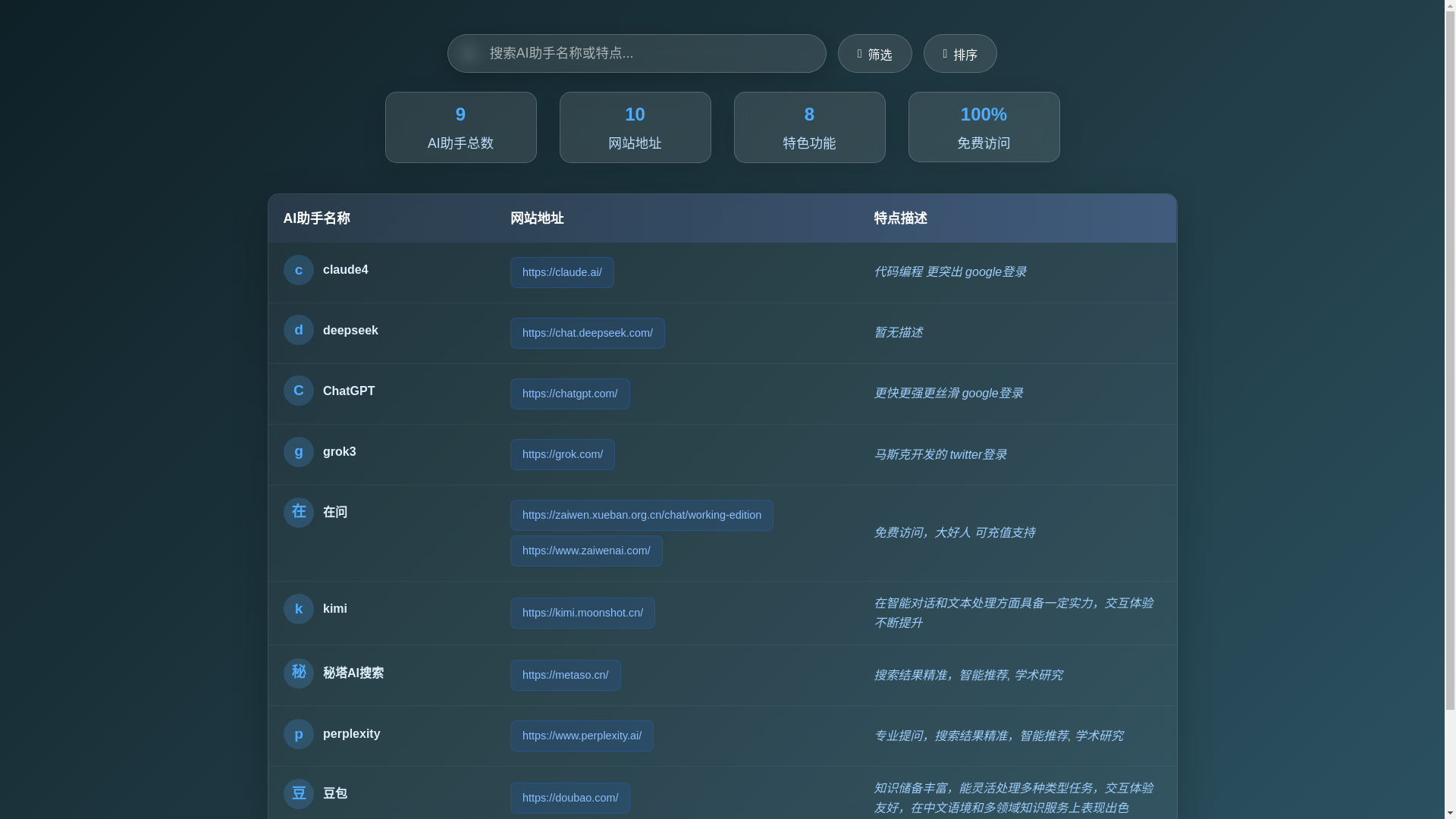
Task: Click the 在问 avatar icon
Action: tap(298, 513)
